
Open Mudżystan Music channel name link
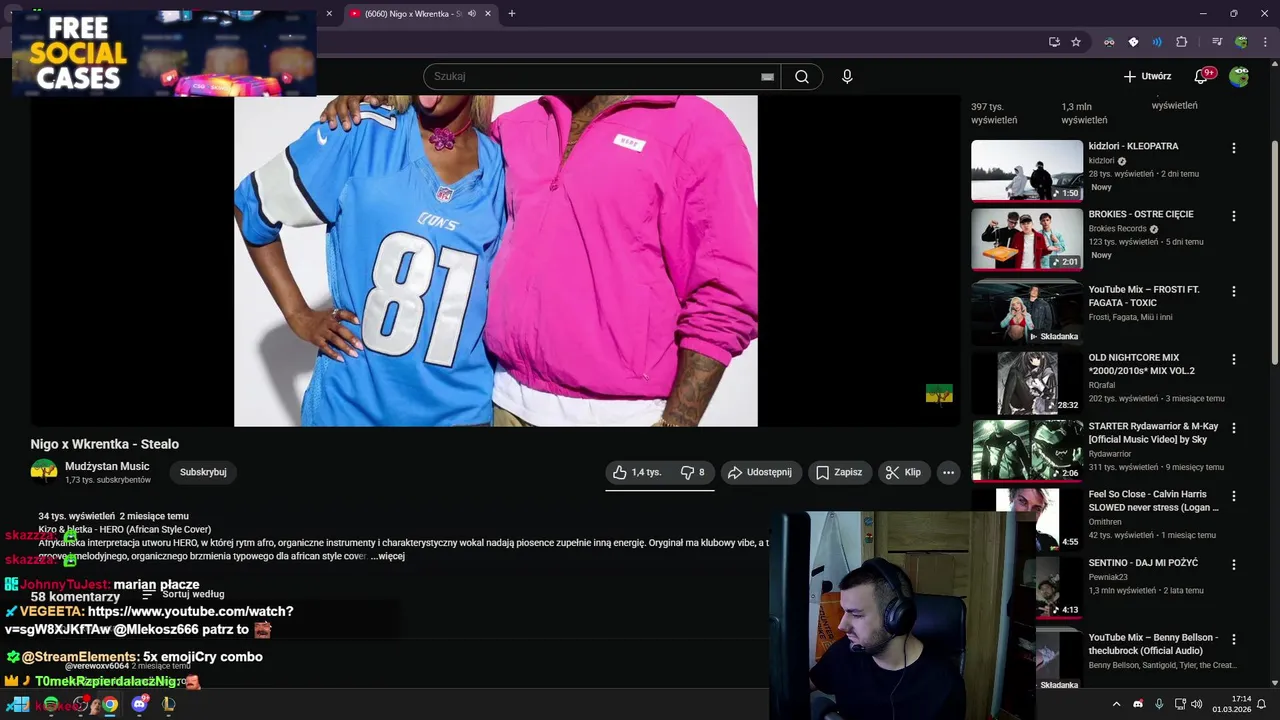(x=107, y=466)
